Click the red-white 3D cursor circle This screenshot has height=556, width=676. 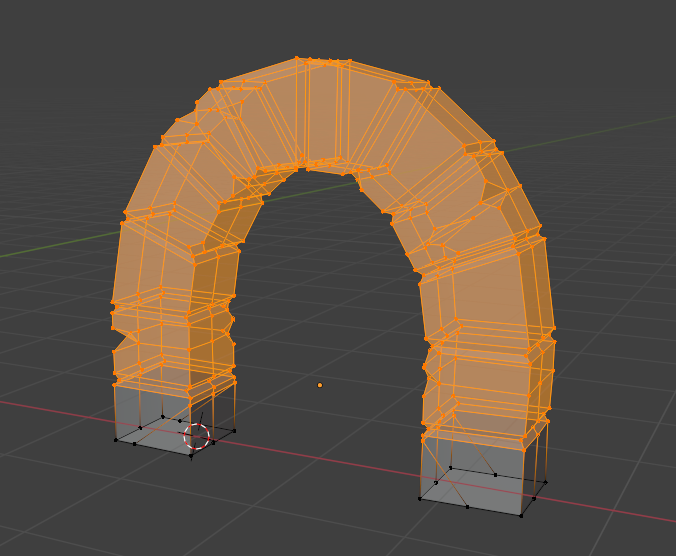point(197,436)
